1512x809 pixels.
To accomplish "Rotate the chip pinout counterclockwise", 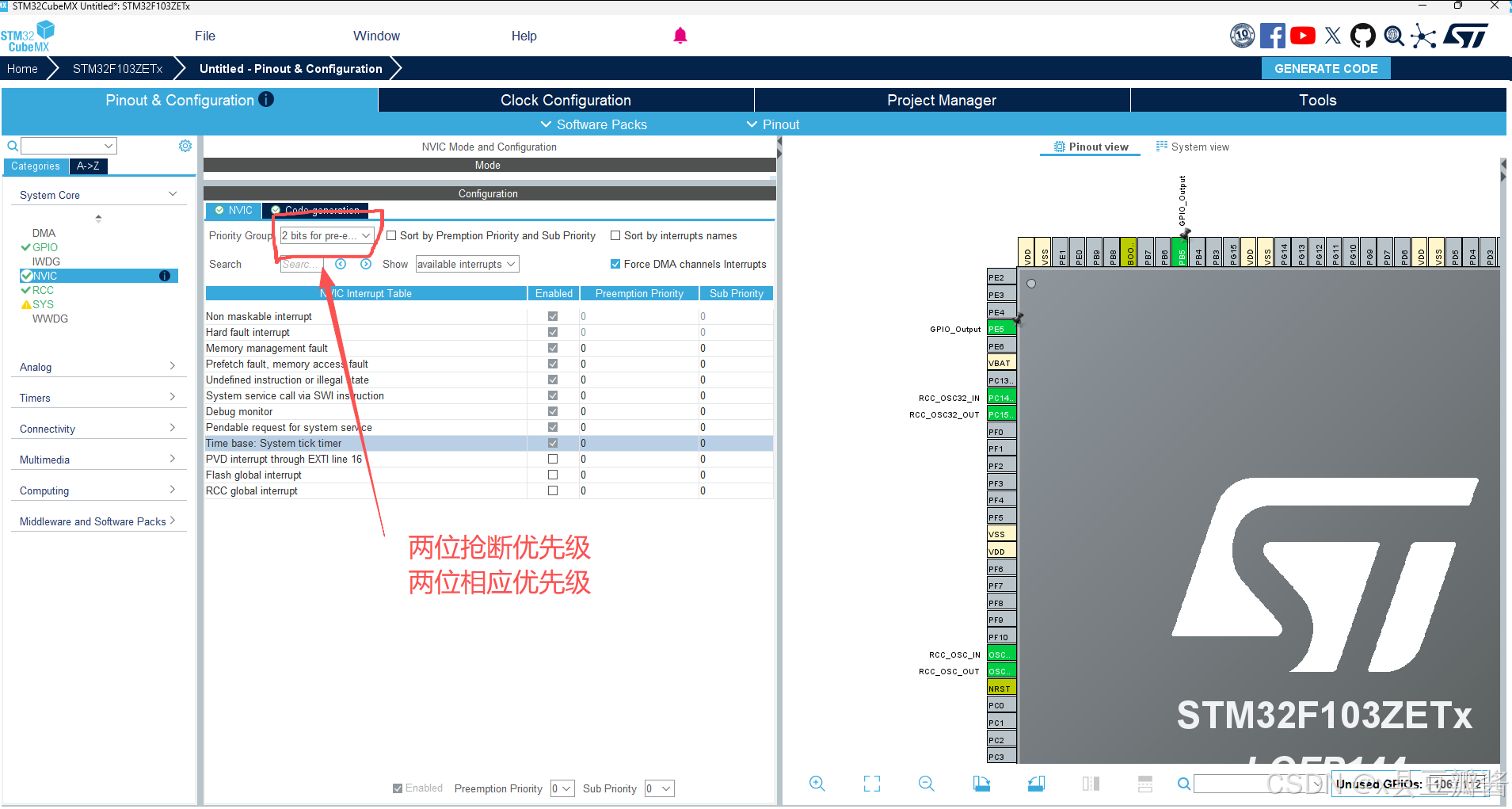I will point(1036,784).
